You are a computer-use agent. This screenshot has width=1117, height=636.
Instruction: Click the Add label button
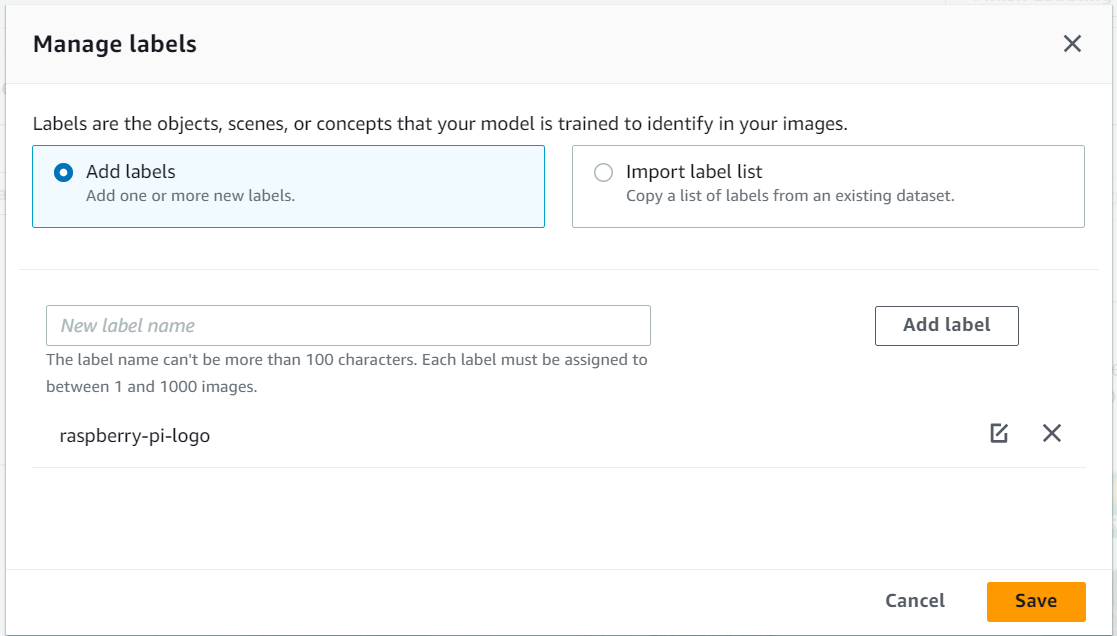point(947,325)
